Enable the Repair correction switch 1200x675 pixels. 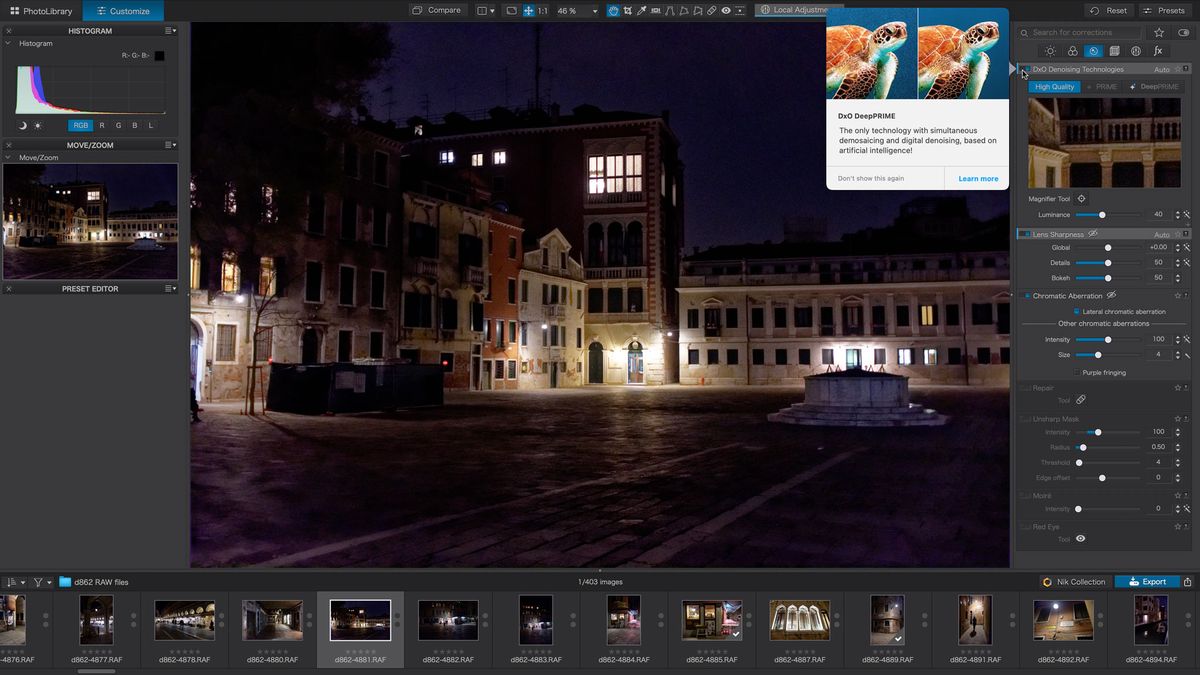pyautogui.click(x=1025, y=388)
